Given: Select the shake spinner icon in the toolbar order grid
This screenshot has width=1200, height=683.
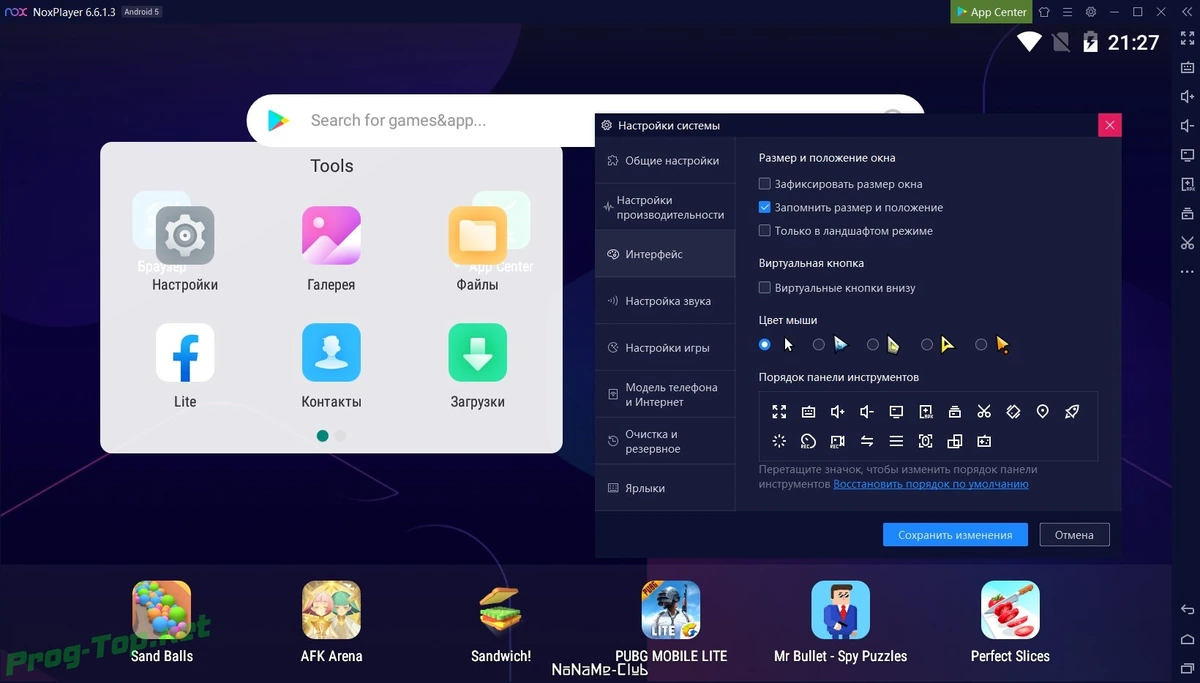Looking at the screenshot, I should click(x=779, y=441).
